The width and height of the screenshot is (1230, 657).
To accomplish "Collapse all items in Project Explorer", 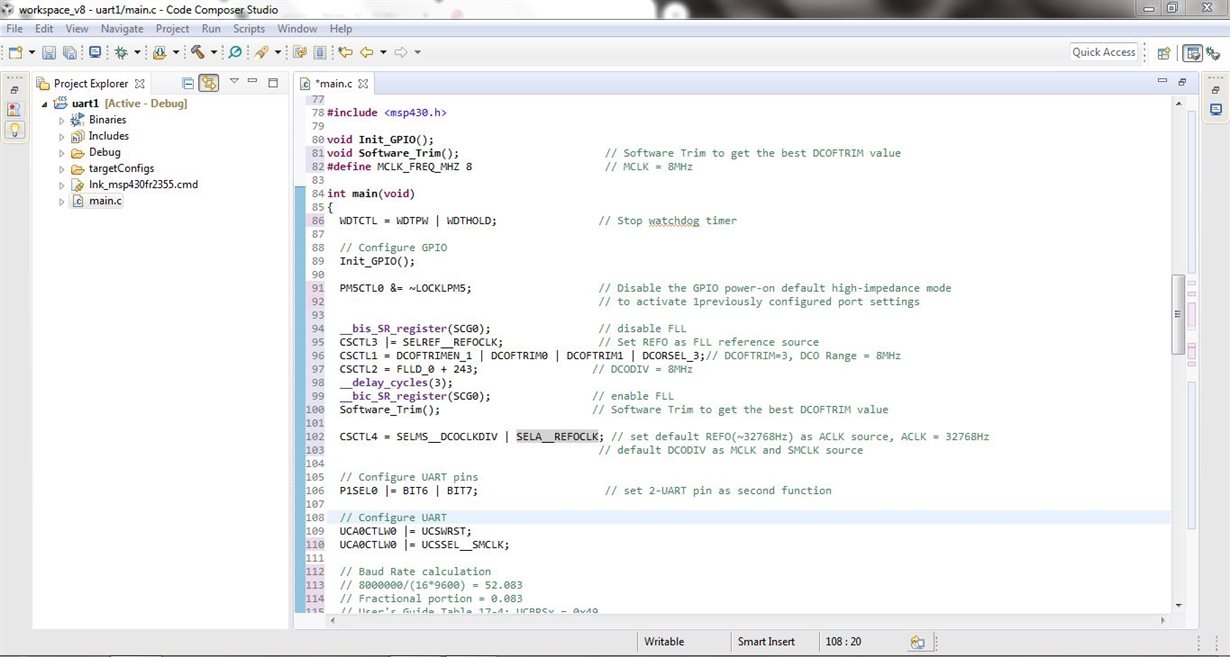I will click(x=188, y=83).
